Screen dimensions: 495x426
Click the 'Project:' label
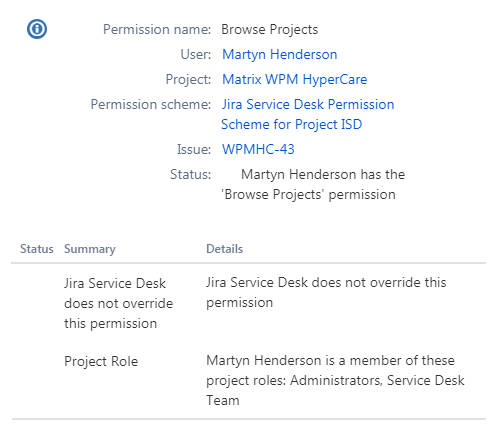click(x=188, y=80)
